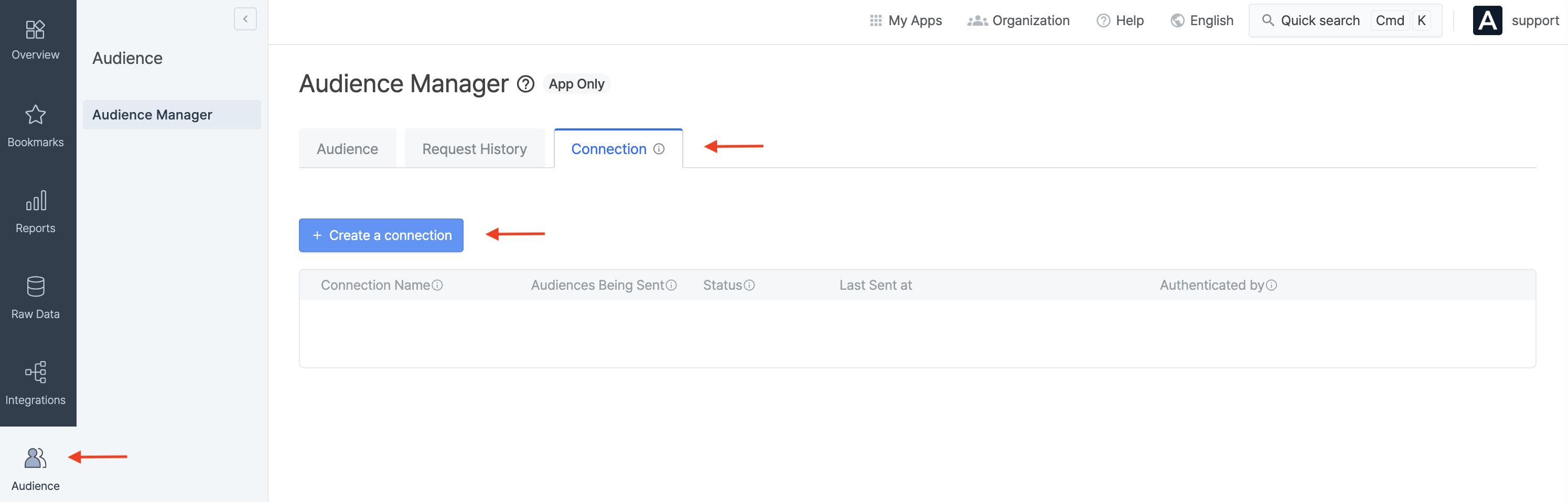Switch to the Request History tab
The image size is (1568, 502).
click(x=475, y=148)
